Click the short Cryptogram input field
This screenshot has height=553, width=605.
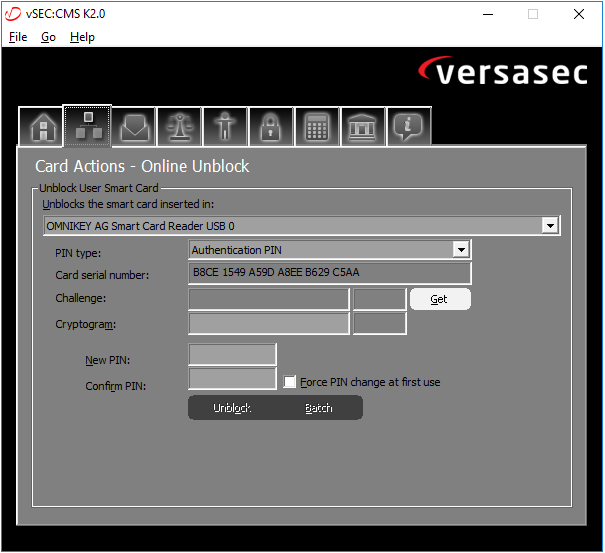(380, 323)
